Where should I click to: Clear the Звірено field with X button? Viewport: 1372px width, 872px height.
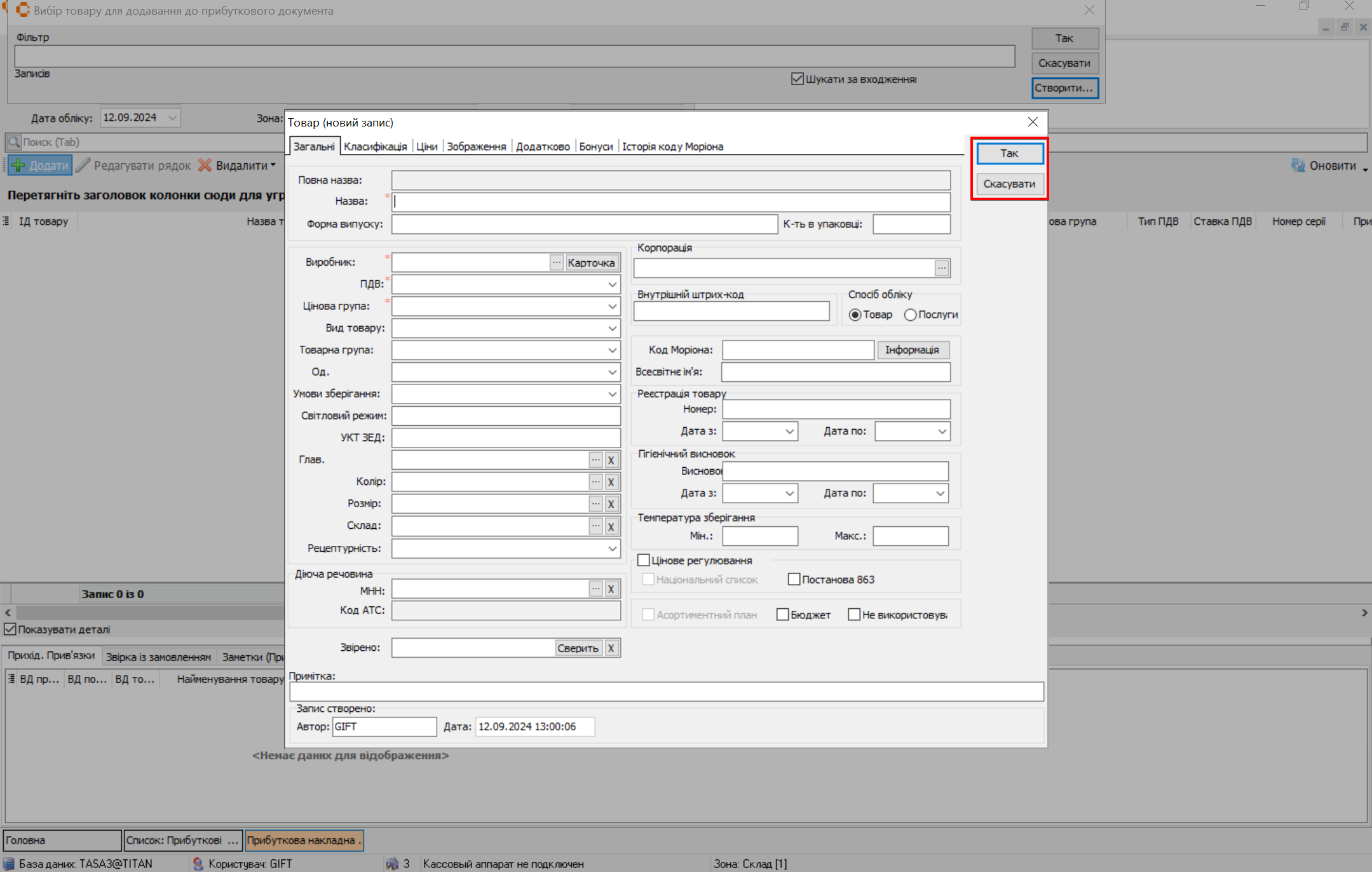[x=611, y=648]
